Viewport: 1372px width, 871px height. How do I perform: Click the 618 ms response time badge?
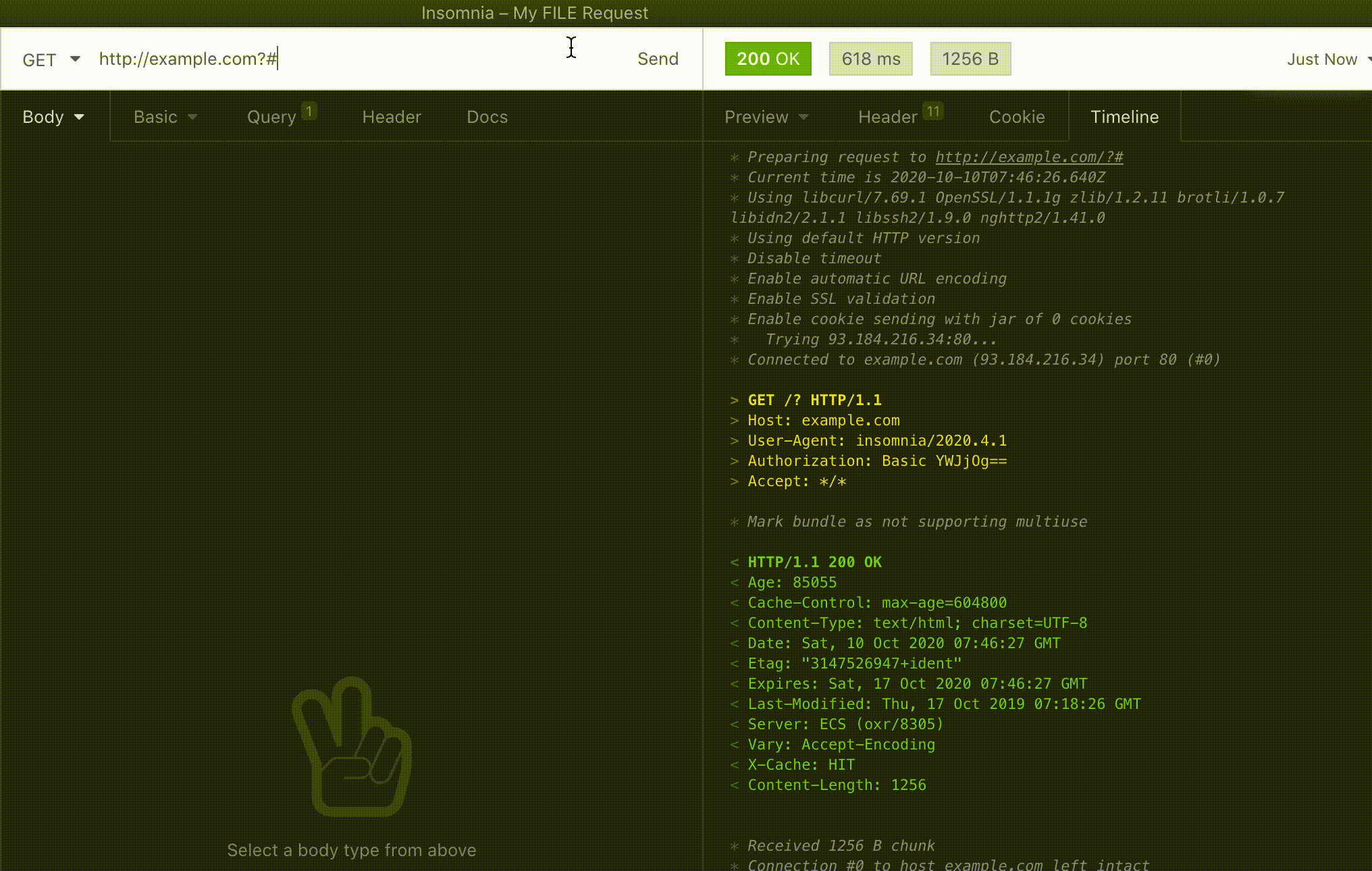(x=870, y=59)
